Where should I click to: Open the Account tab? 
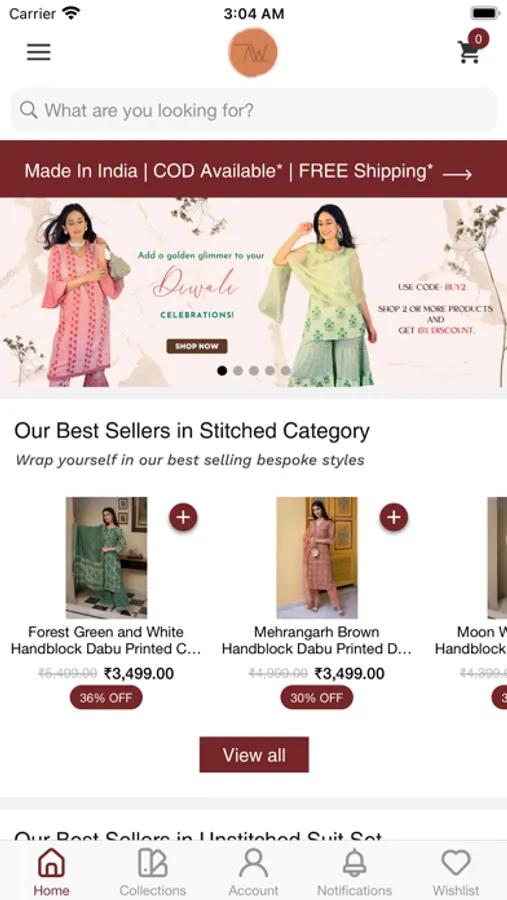coord(253,872)
